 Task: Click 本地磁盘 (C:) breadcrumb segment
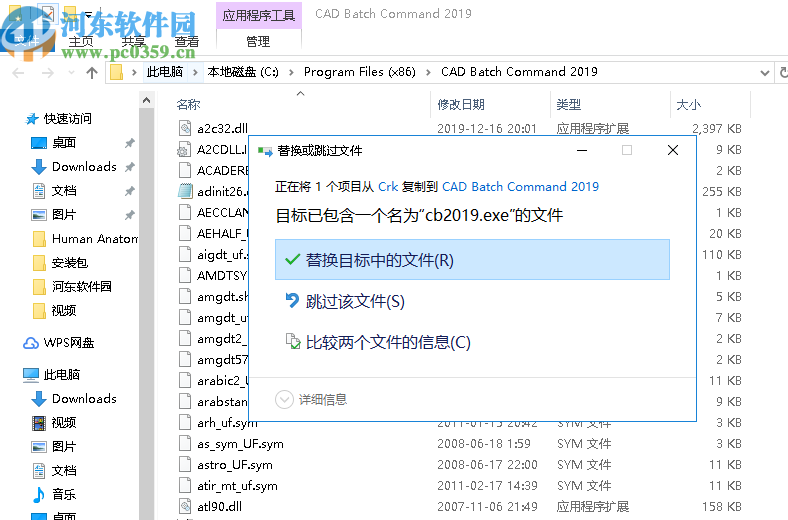pos(243,72)
